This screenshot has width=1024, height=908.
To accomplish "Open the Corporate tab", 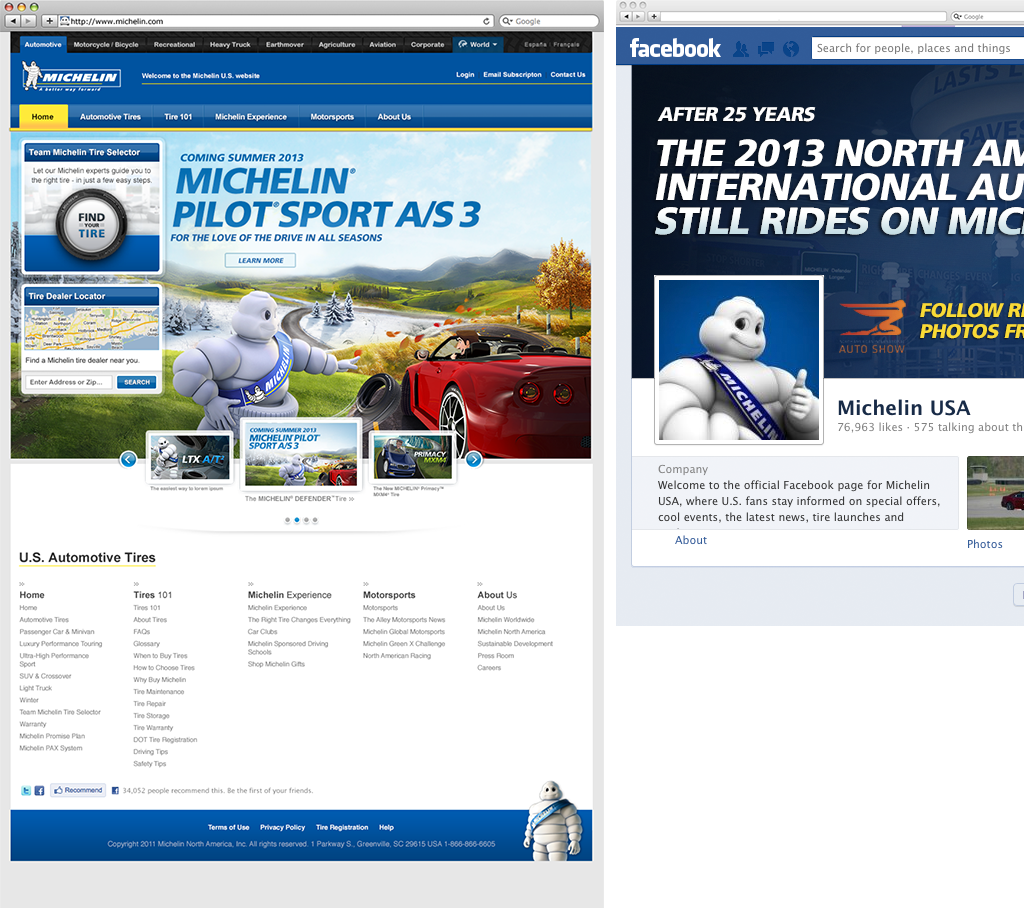I will coord(428,44).
